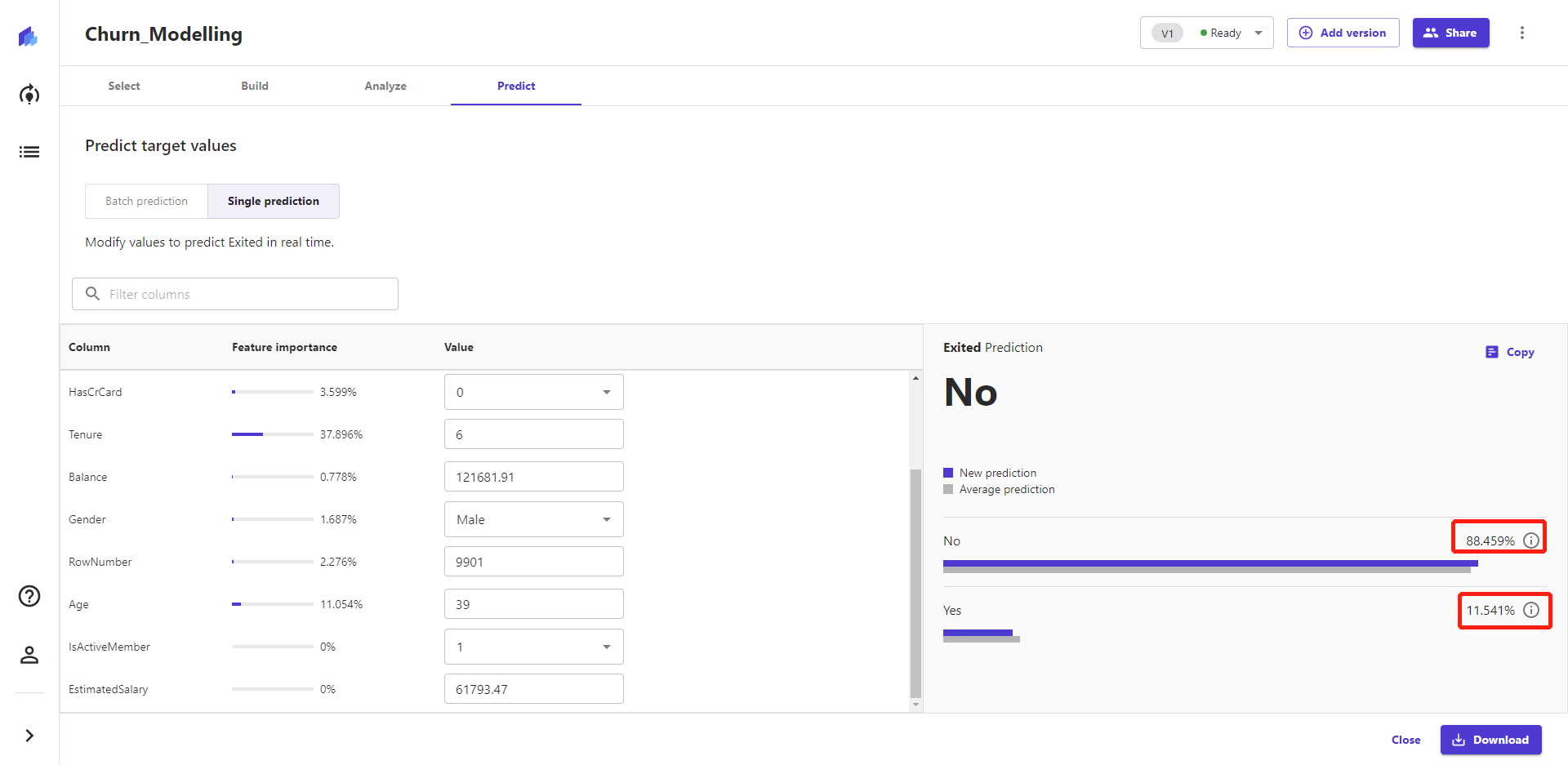
Task: Open the account profile icon
Action: (x=29, y=655)
